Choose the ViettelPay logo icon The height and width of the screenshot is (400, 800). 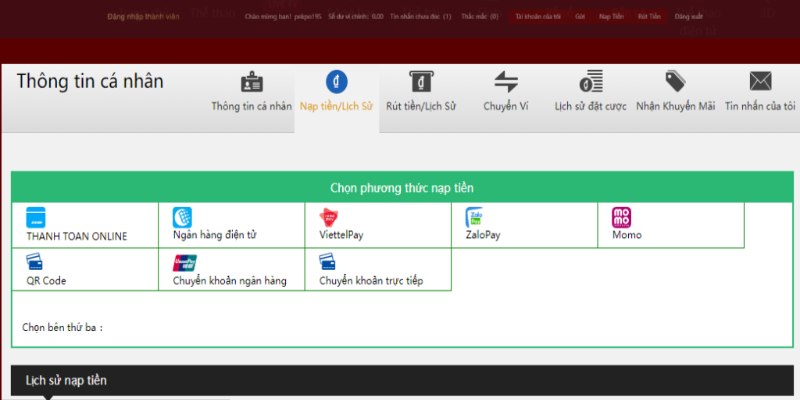(x=328, y=217)
